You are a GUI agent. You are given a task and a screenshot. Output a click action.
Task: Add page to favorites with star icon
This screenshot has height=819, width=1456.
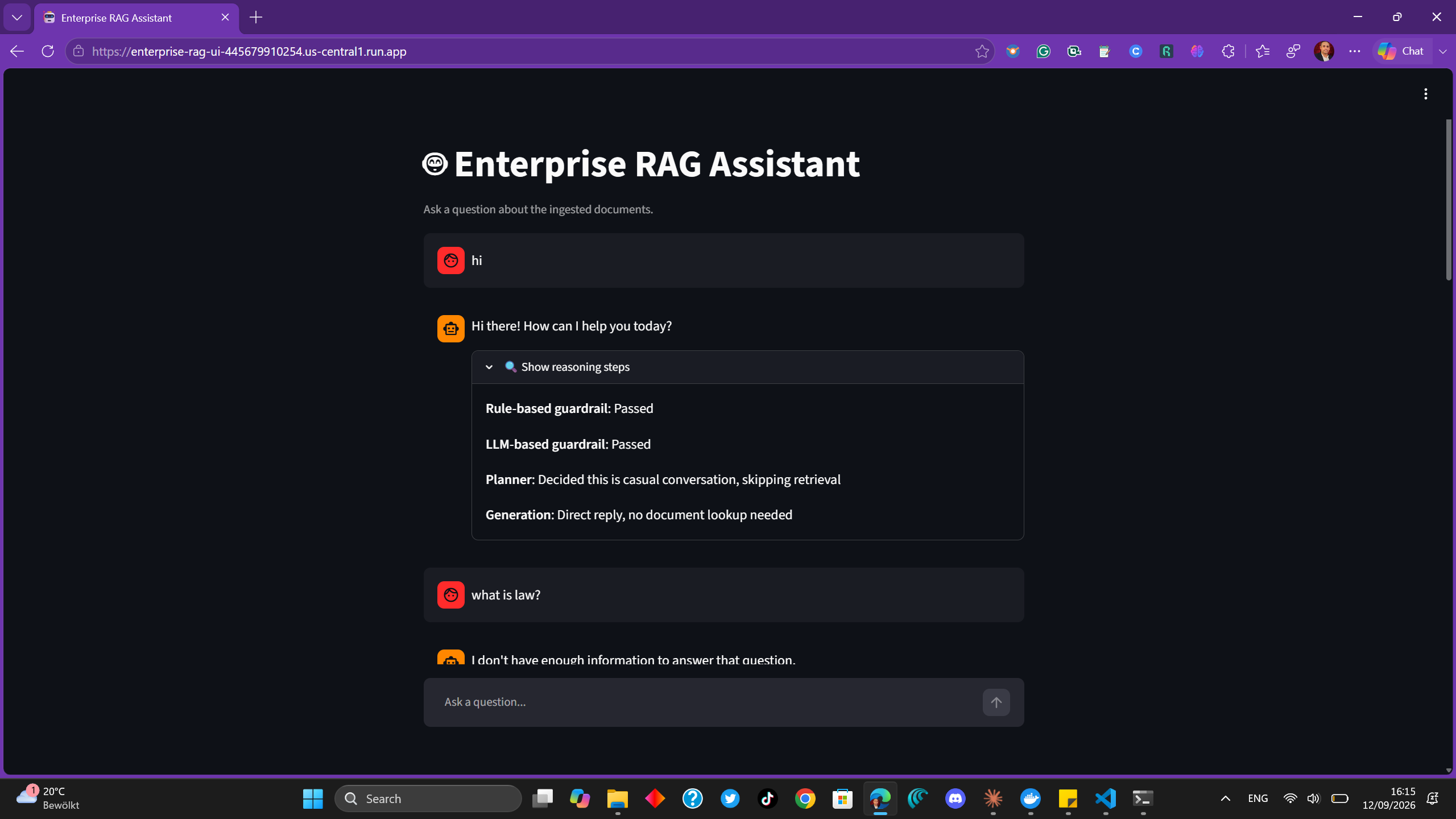click(982, 51)
